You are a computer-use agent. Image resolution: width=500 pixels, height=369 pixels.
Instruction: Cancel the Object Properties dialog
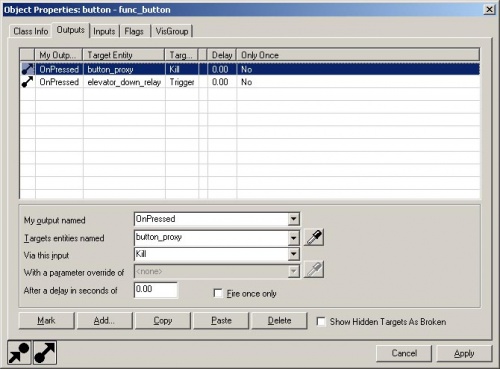[404, 353]
